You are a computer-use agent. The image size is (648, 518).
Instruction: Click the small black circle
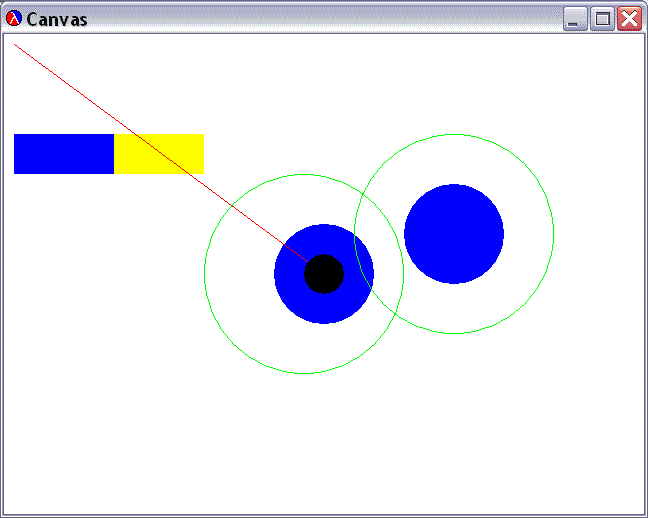point(324,274)
